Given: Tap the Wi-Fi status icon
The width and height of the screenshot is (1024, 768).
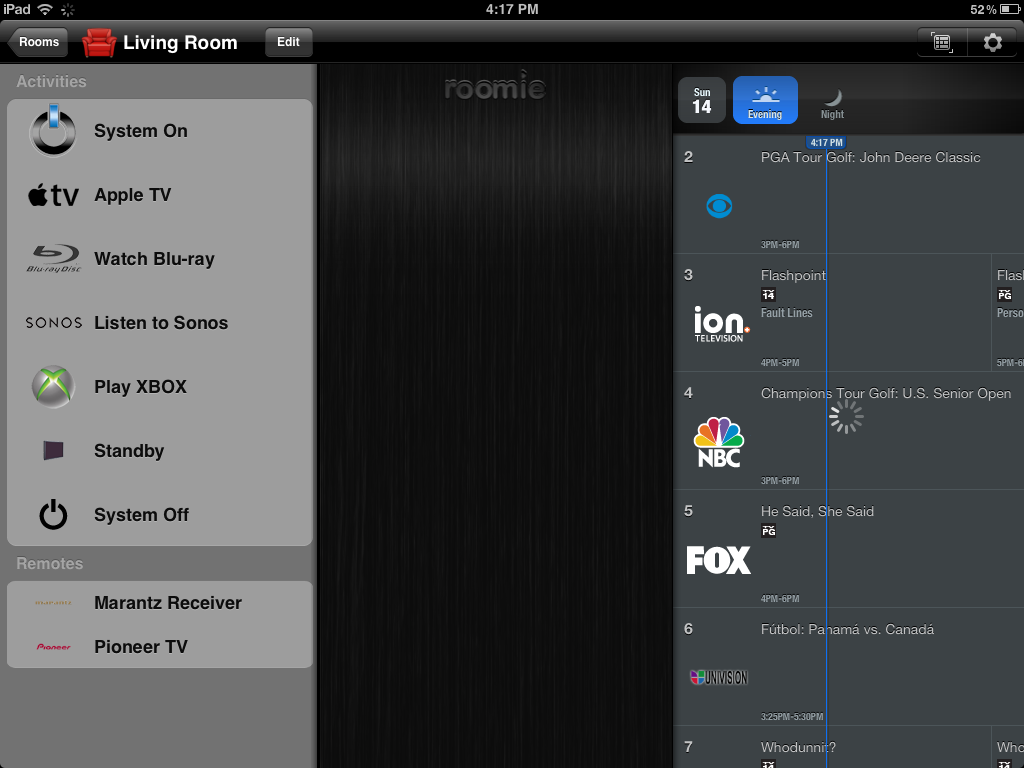Looking at the screenshot, I should pos(45,9).
